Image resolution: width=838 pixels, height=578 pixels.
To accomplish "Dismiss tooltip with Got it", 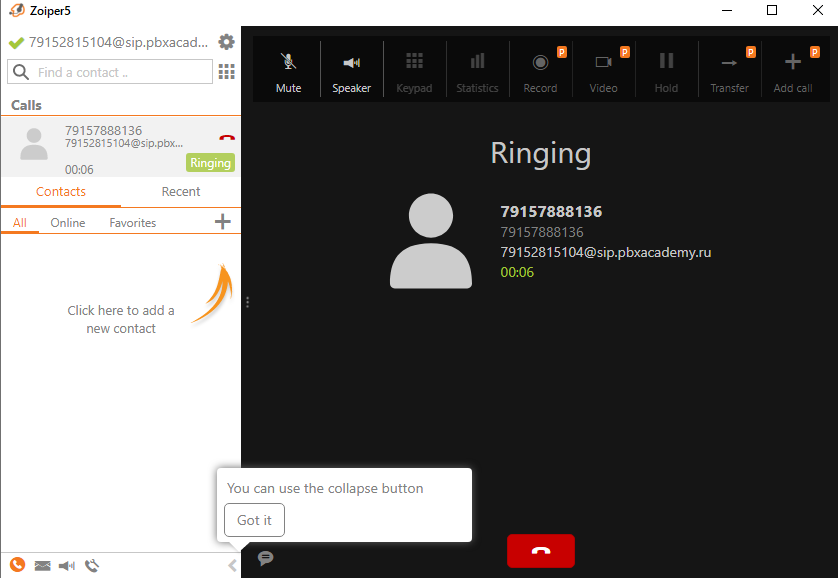I will click(254, 520).
